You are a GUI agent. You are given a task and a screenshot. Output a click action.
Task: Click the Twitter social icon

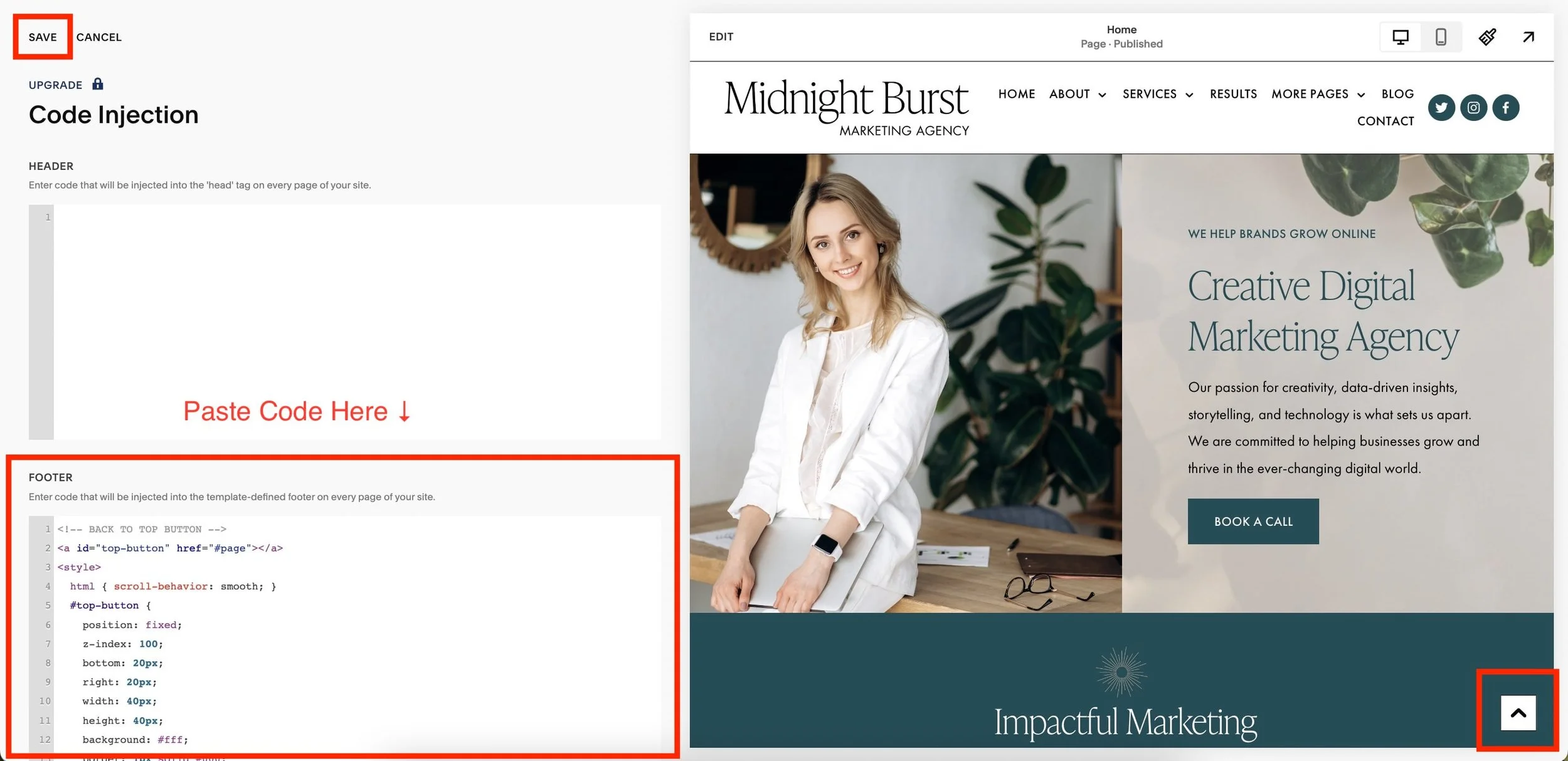pyautogui.click(x=1441, y=108)
